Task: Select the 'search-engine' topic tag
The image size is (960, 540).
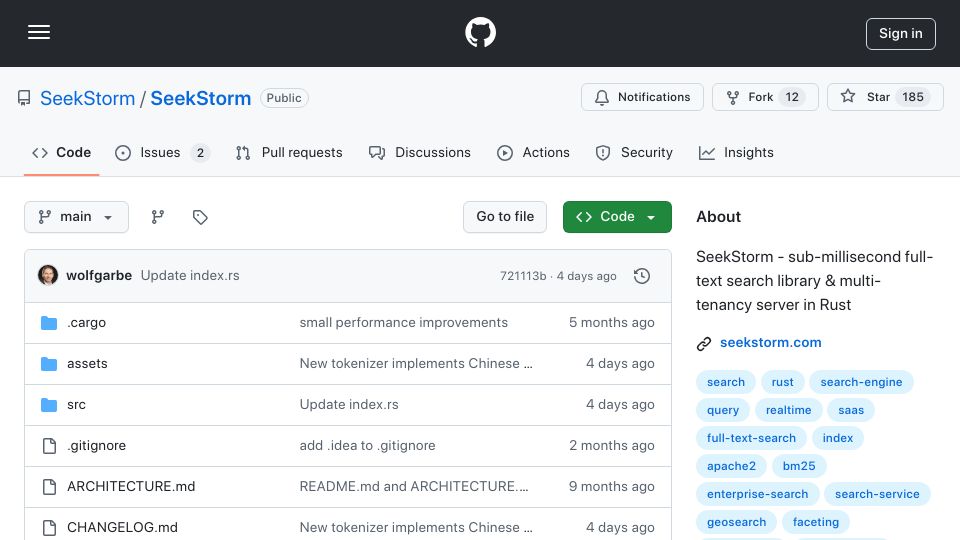Action: pos(861,382)
